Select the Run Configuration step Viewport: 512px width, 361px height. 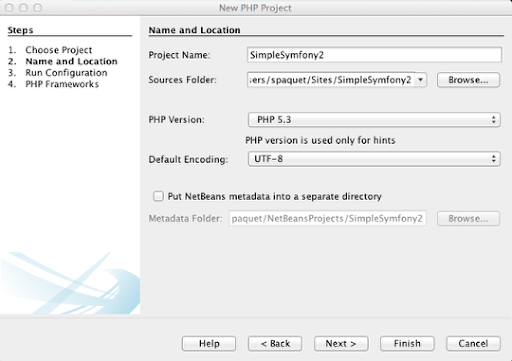66,73
